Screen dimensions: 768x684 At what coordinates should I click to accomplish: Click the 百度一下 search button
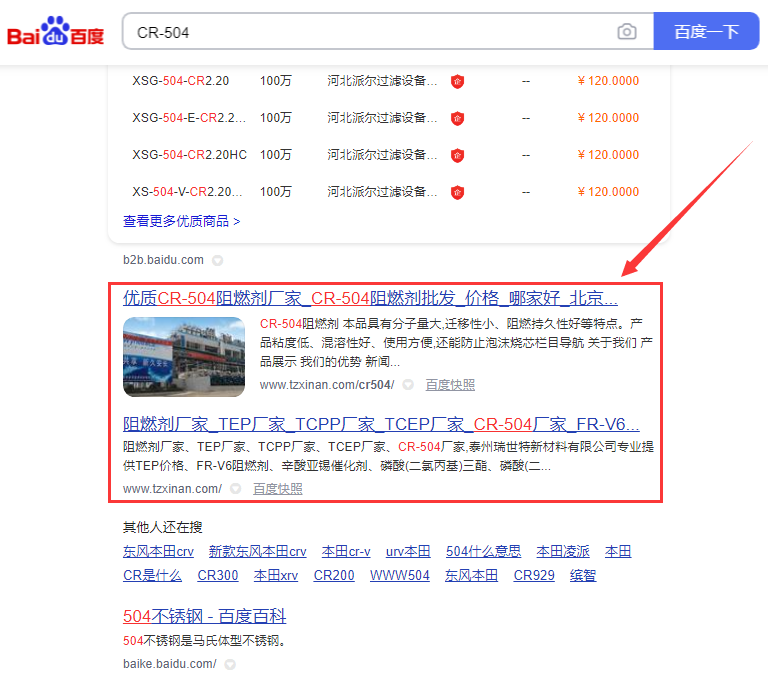coord(706,31)
